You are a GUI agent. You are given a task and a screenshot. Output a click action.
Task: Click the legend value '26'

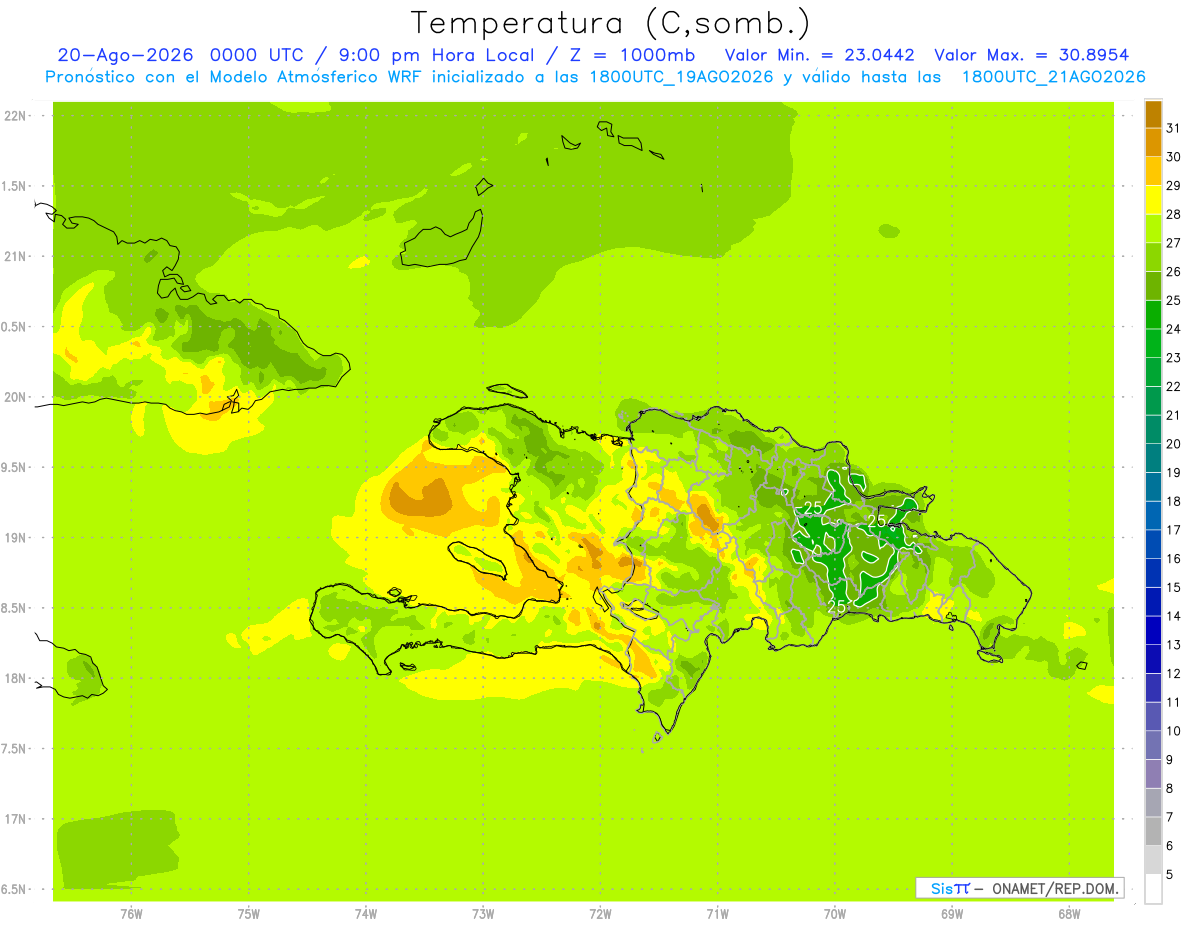tap(1173, 271)
